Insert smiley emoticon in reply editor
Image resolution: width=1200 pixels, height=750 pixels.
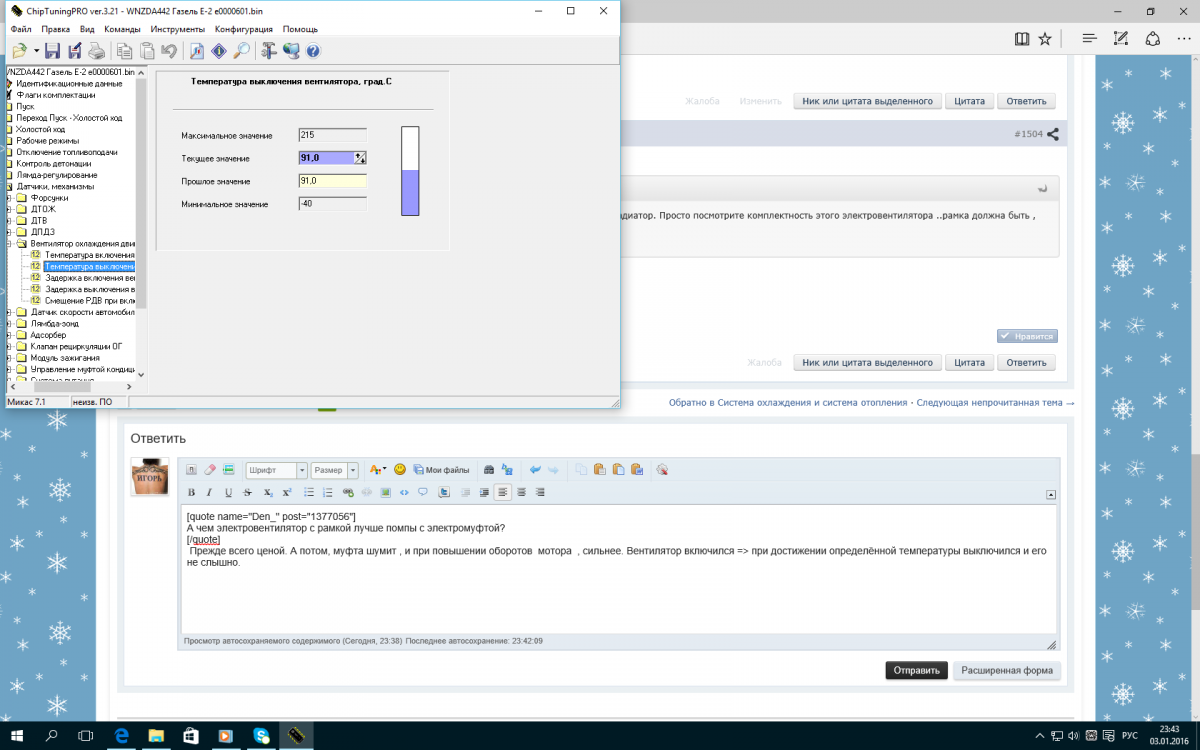(400, 469)
